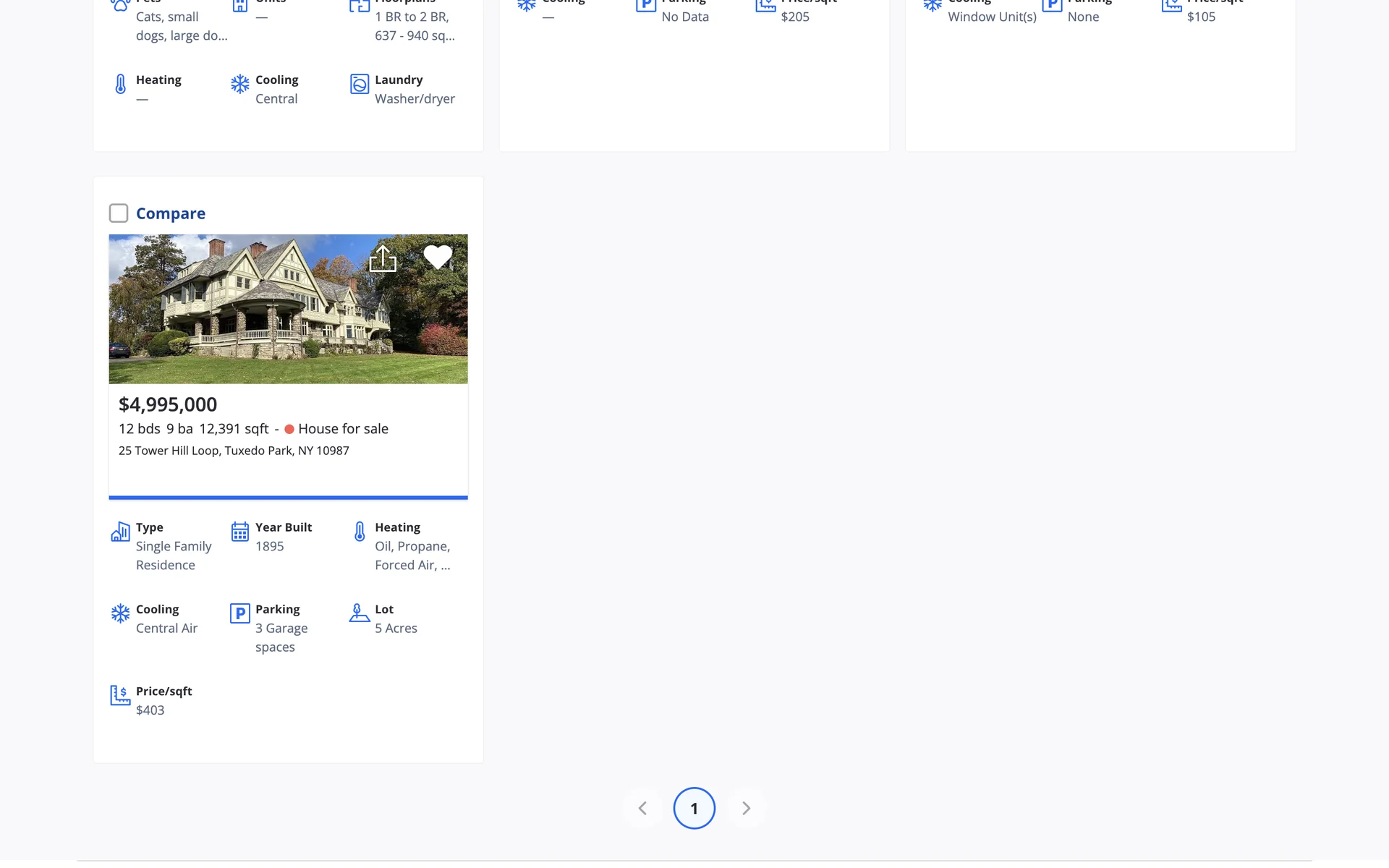Click the share icon on house photo
1389x868 pixels.
(x=383, y=258)
